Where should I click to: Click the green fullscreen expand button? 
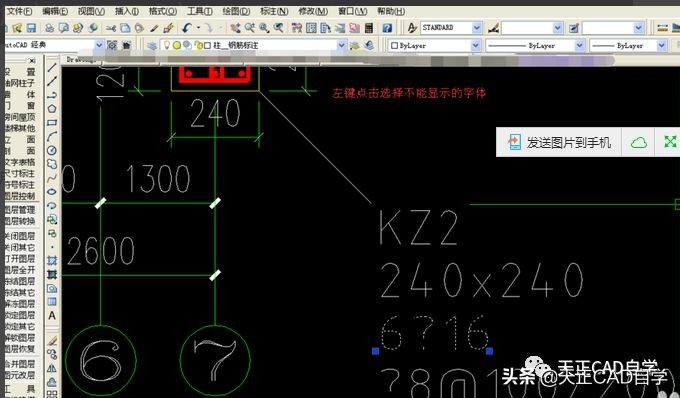[x=670, y=141]
